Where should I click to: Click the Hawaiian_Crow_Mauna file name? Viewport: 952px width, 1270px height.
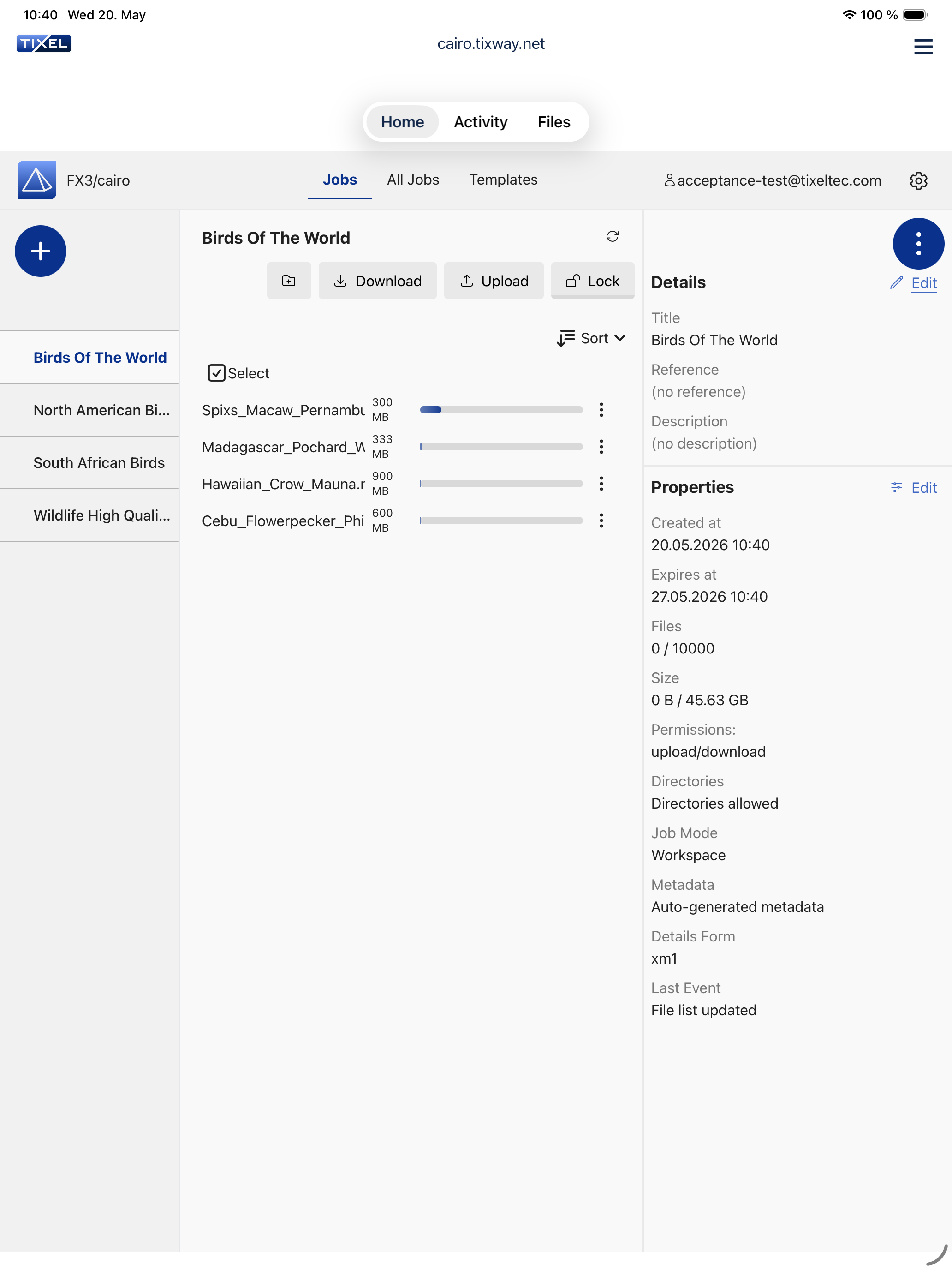[x=283, y=484]
